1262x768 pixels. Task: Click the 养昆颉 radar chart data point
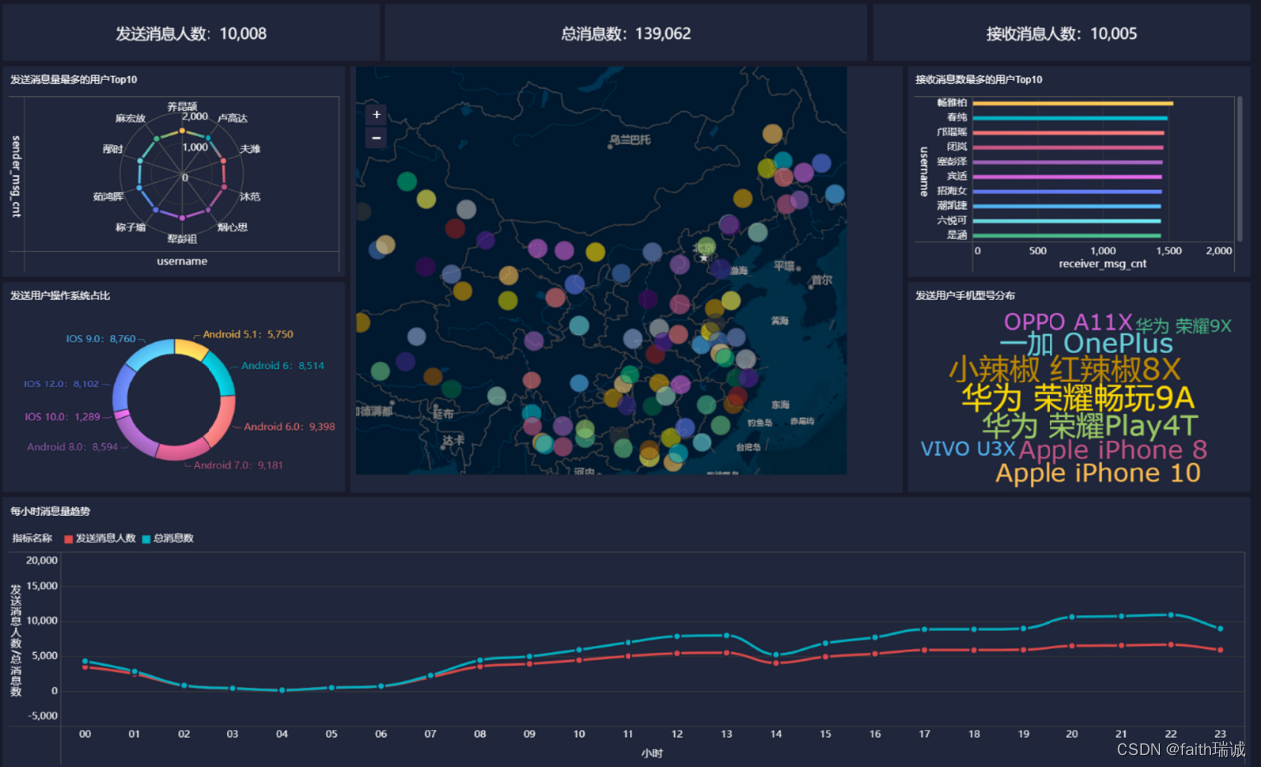(x=181, y=132)
